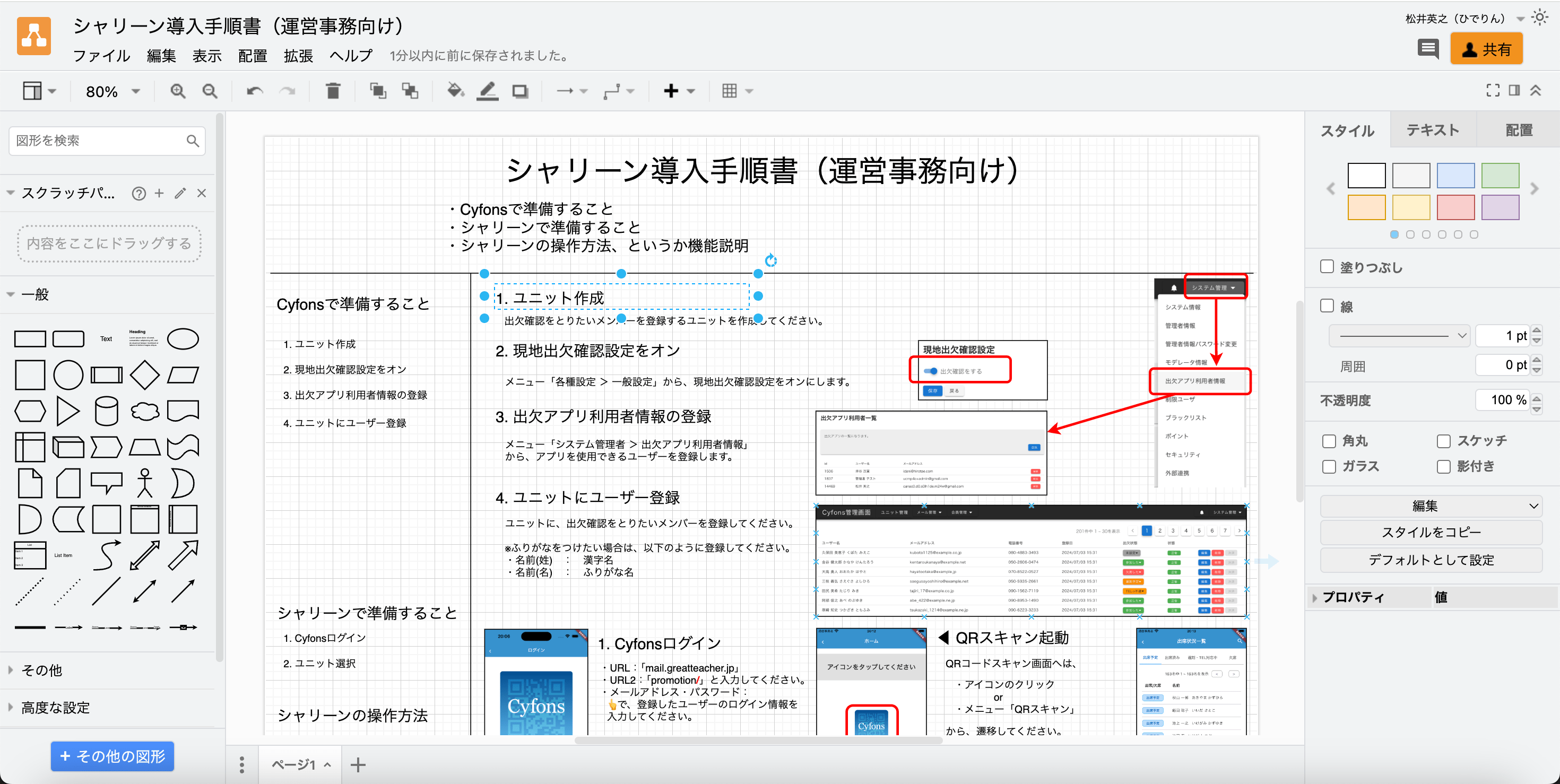This screenshot has height=784, width=1560.
Task: Click the bring to front icon
Action: click(x=378, y=91)
